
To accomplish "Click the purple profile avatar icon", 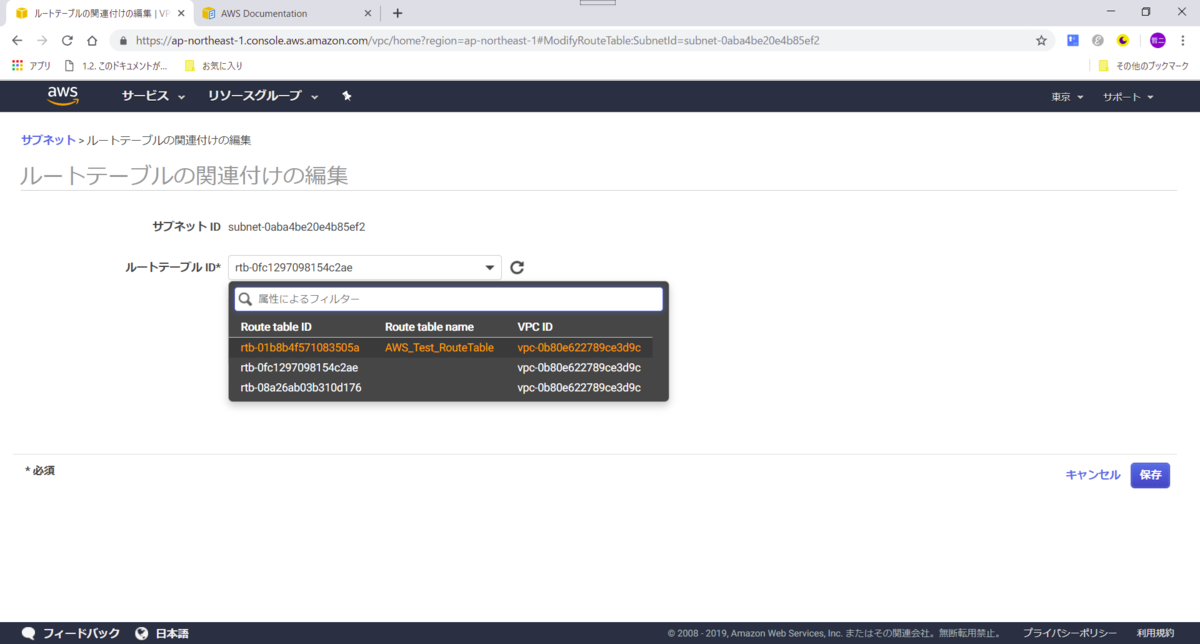I will pyautogui.click(x=1157, y=41).
